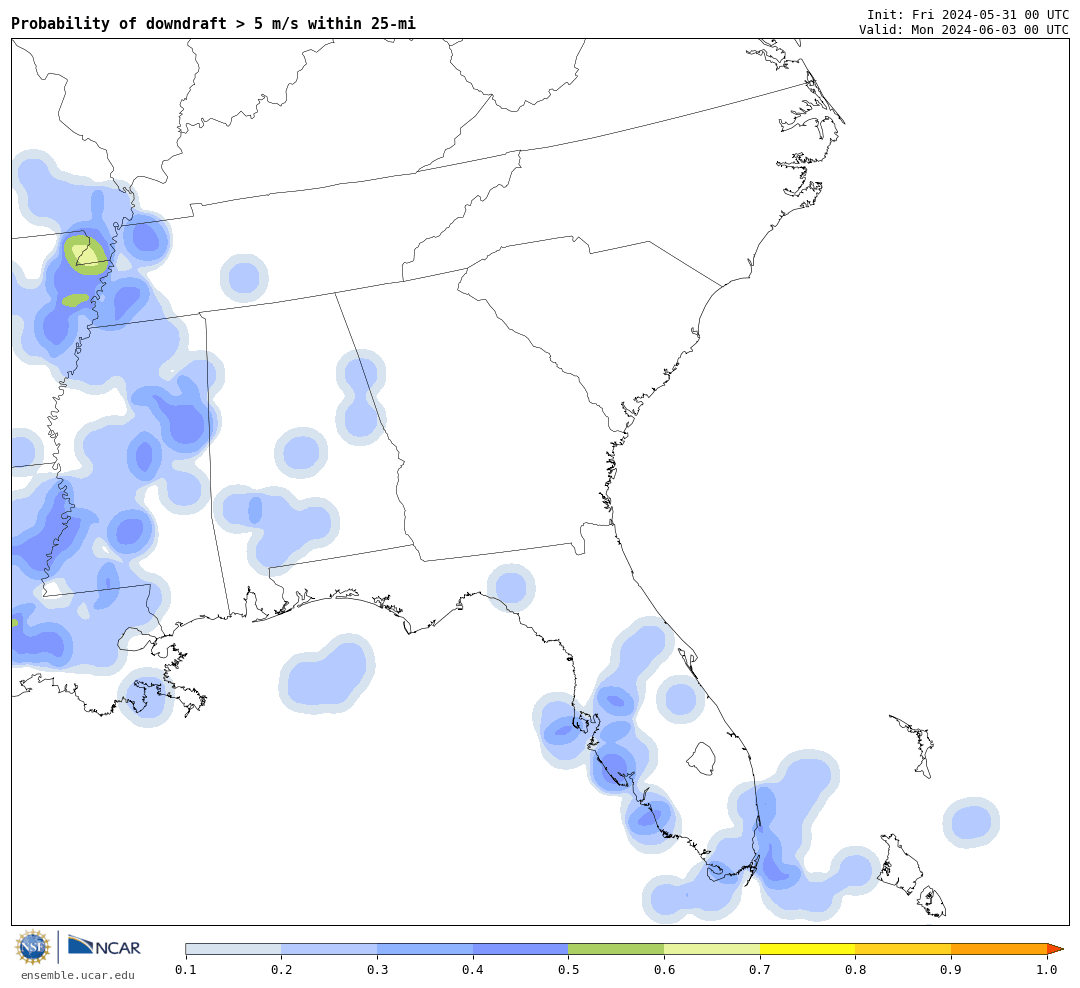Click the 0.6–0.7 pale yellow colorbar segment
The image size is (1080, 988).
coord(712,949)
